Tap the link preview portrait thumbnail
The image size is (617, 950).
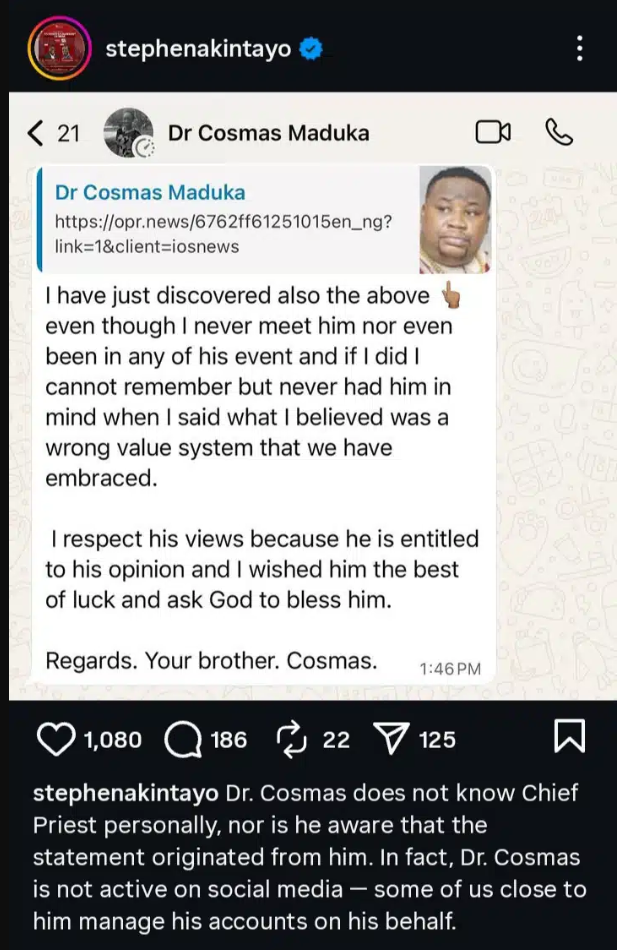(x=453, y=219)
